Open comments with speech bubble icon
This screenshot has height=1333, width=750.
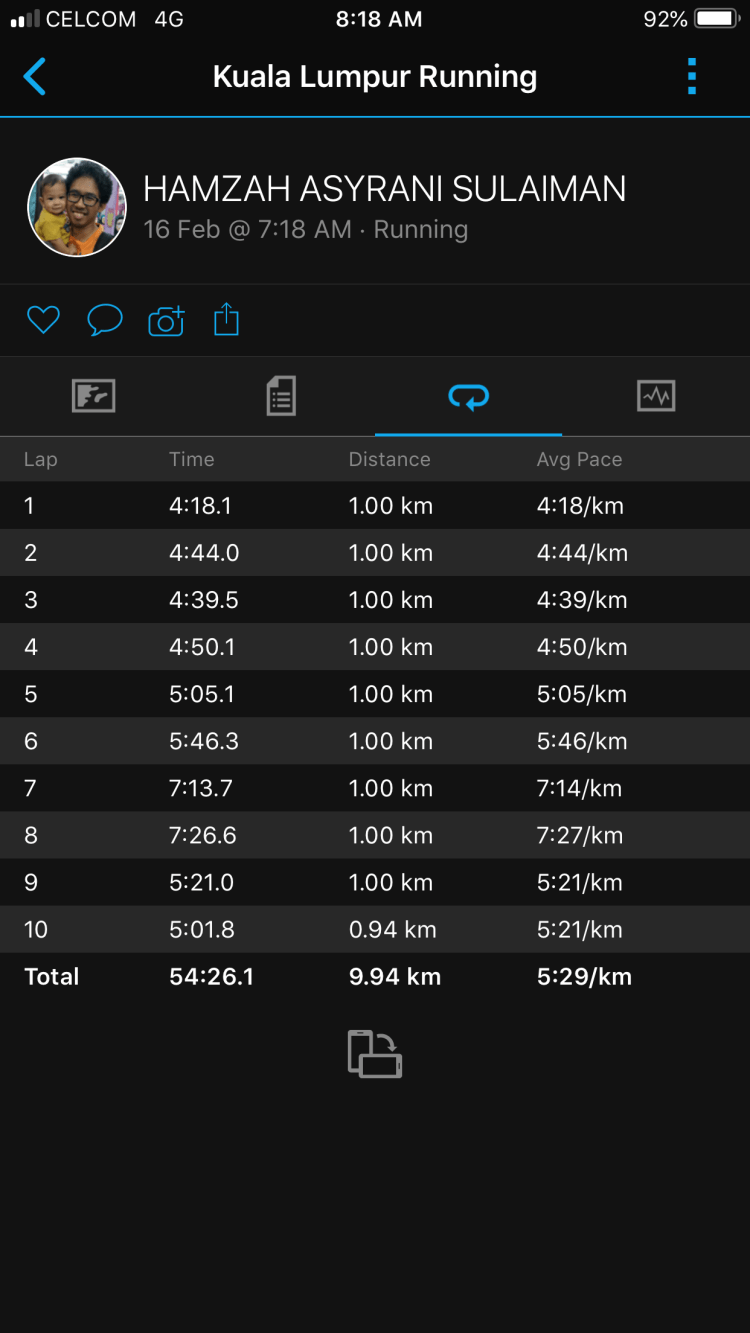105,320
